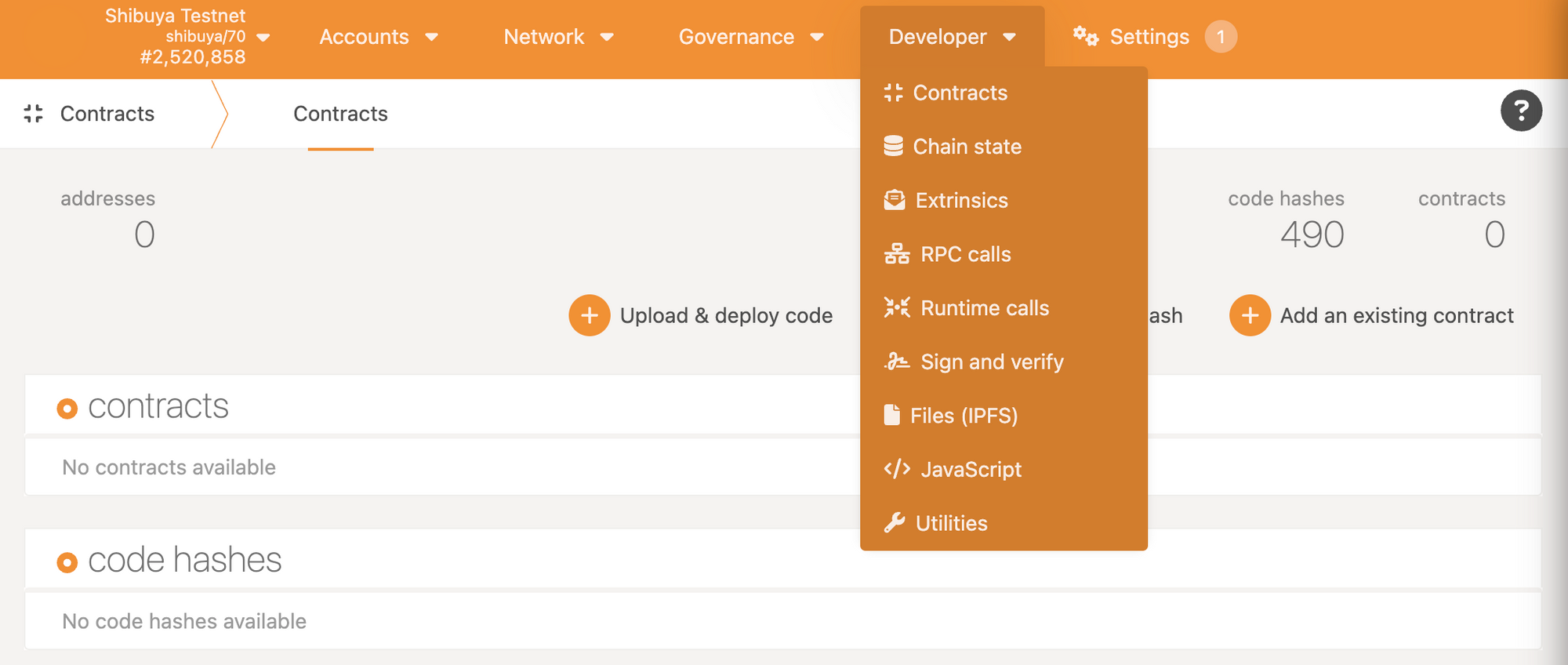Click the Files (IPFS) document icon
The height and width of the screenshot is (665, 1568).
tap(891, 415)
